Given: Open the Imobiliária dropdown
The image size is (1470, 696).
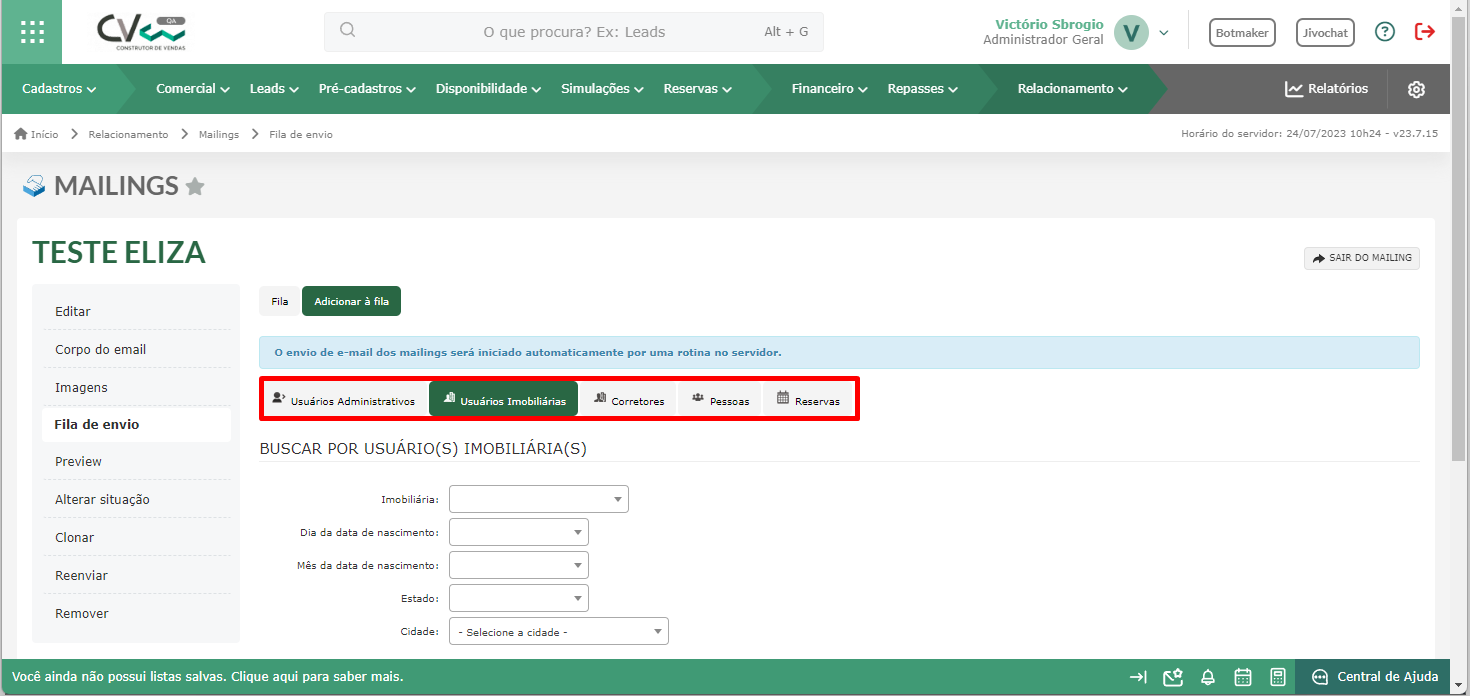Looking at the screenshot, I should (x=539, y=499).
